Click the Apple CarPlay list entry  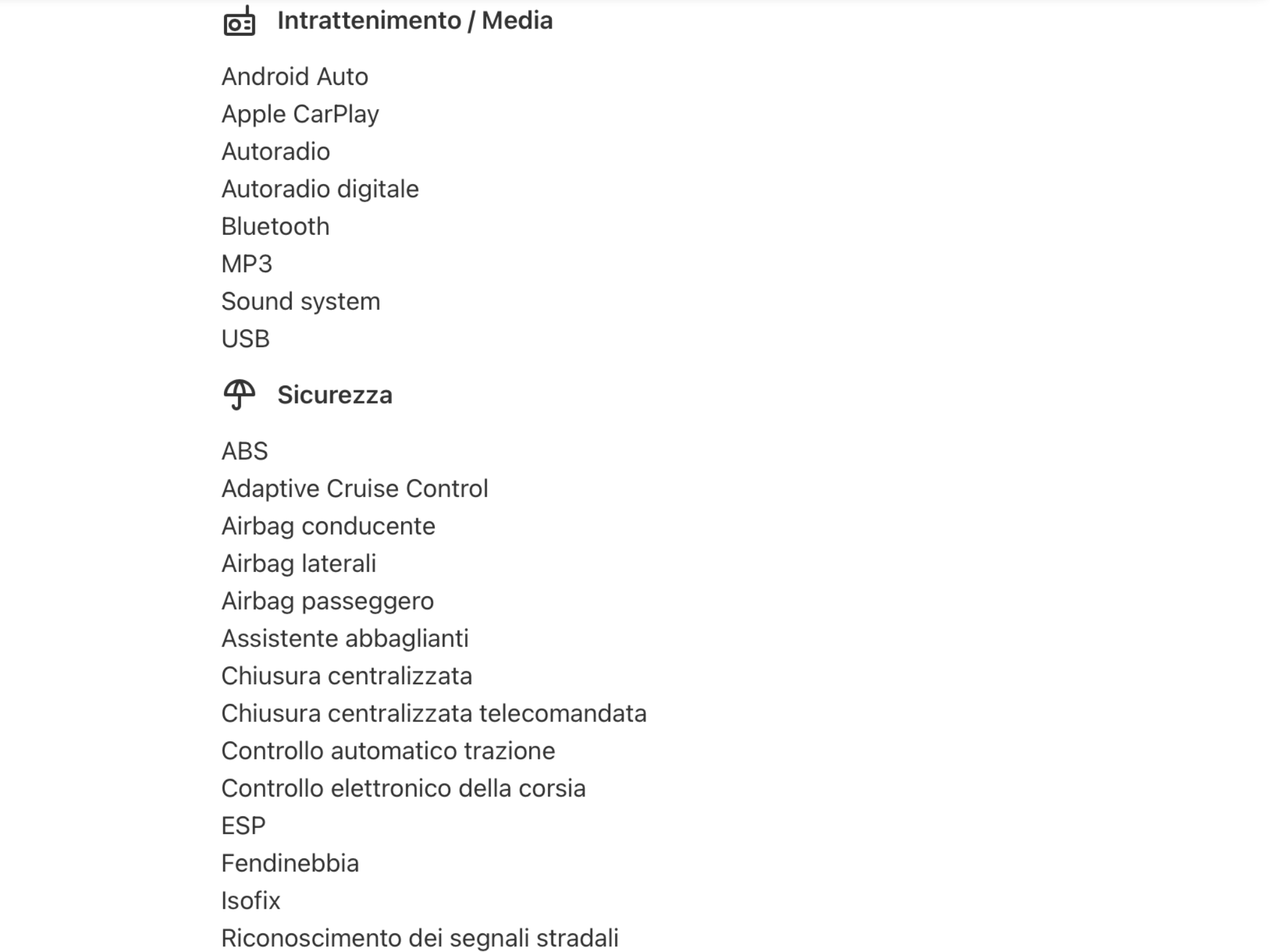pyautogui.click(x=300, y=115)
